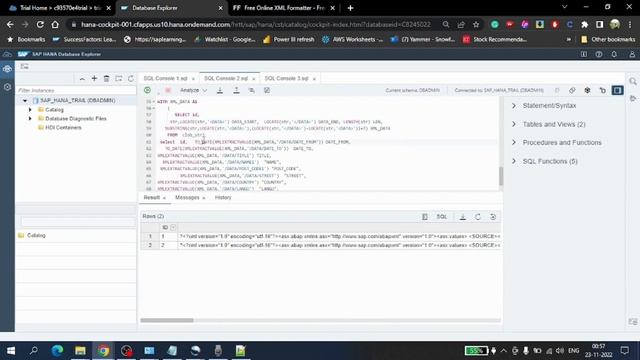Open File Explorer from Windows taskbar
The height and width of the screenshot is (360, 640).
coord(80,351)
